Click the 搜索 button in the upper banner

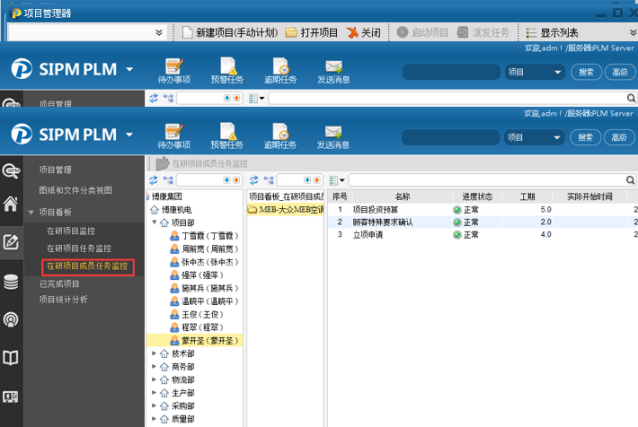(586, 72)
